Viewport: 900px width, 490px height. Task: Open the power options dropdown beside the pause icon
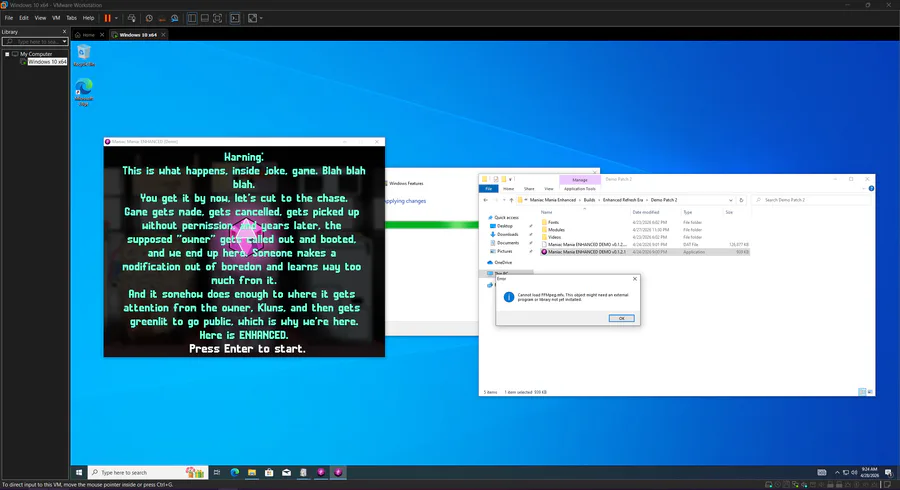116,18
